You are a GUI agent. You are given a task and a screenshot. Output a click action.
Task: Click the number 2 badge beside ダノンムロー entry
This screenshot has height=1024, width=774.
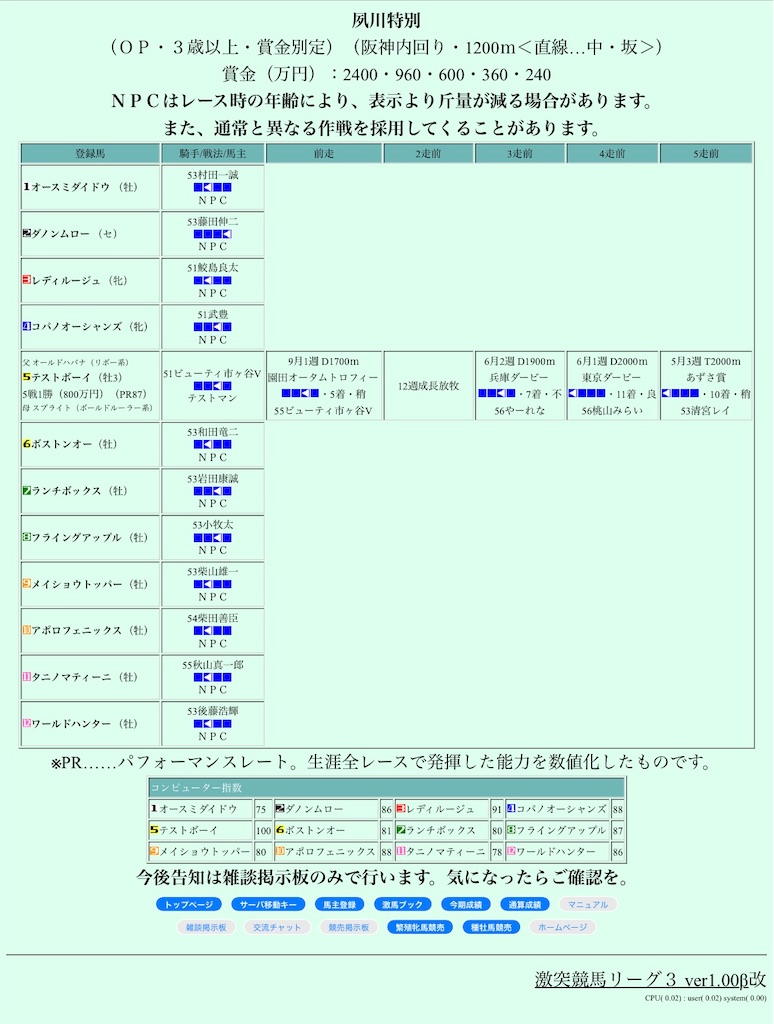[27, 233]
